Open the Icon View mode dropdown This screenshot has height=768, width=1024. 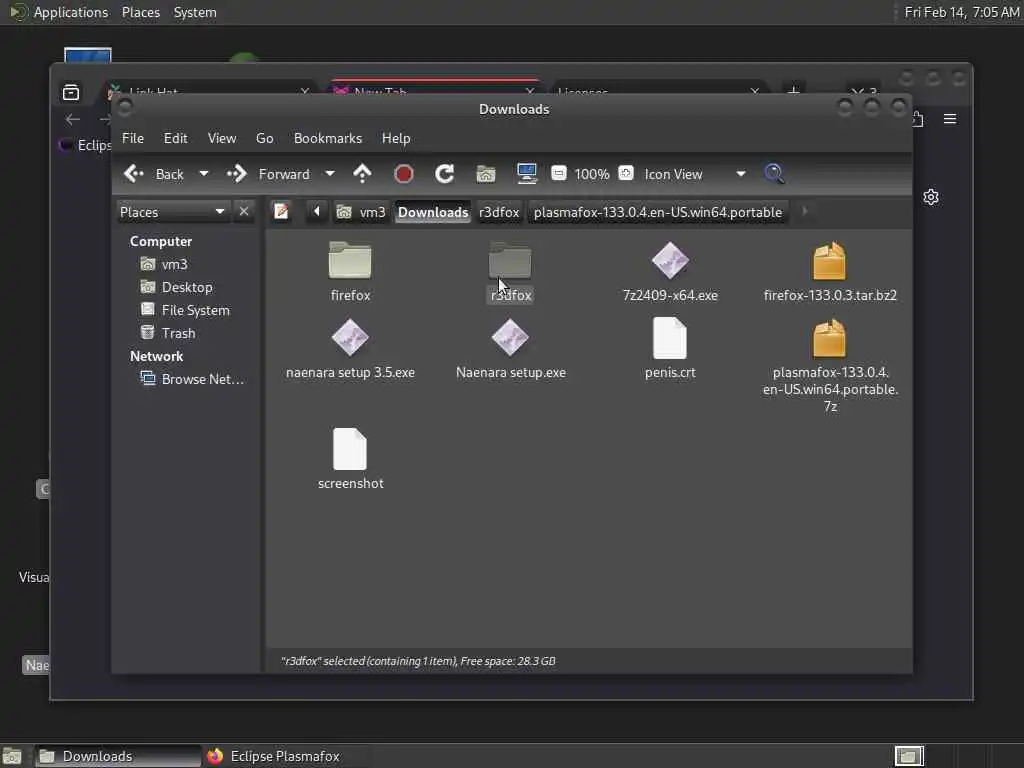[x=695, y=174]
